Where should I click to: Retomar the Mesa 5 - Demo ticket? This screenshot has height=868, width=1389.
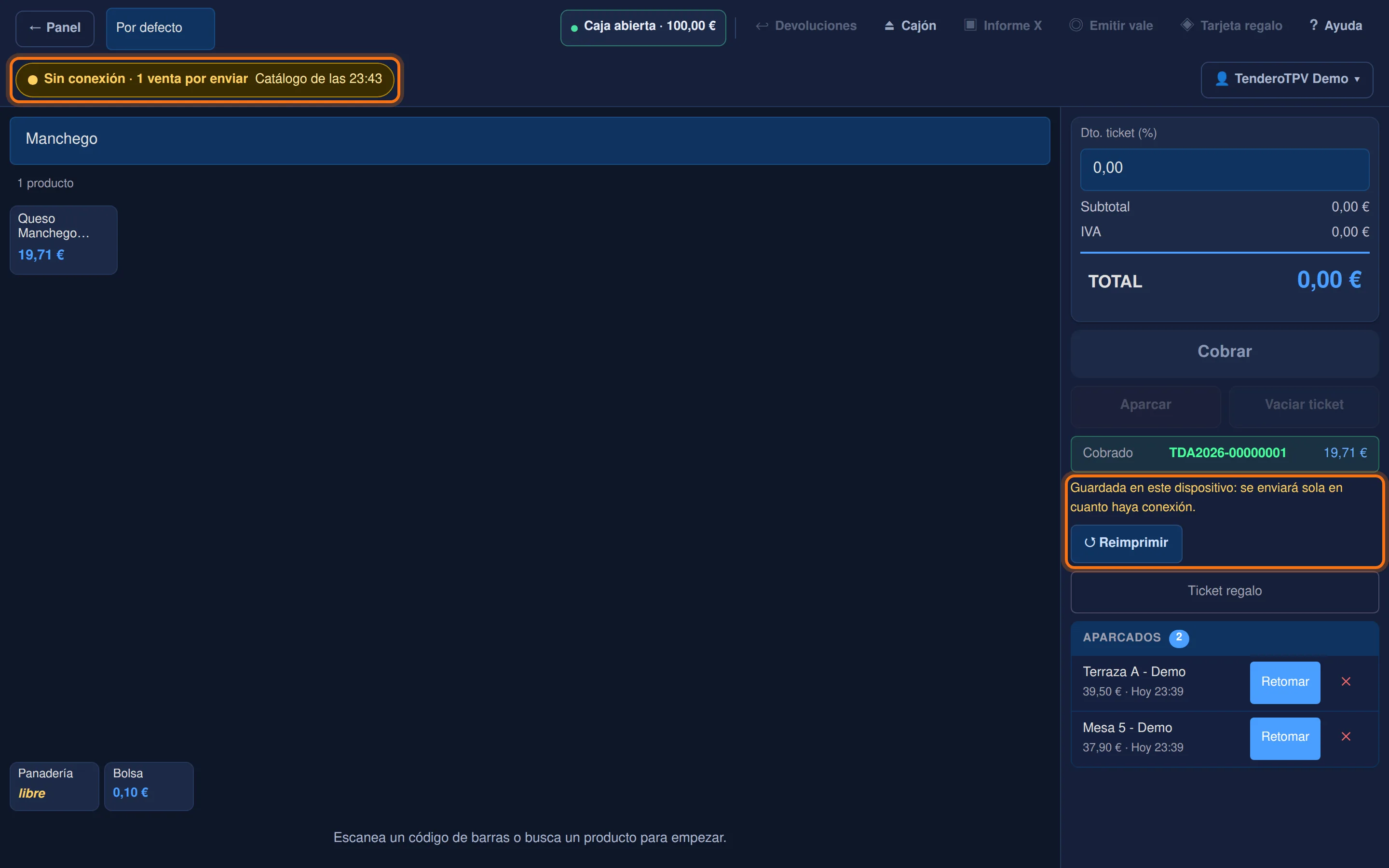pyautogui.click(x=1285, y=738)
